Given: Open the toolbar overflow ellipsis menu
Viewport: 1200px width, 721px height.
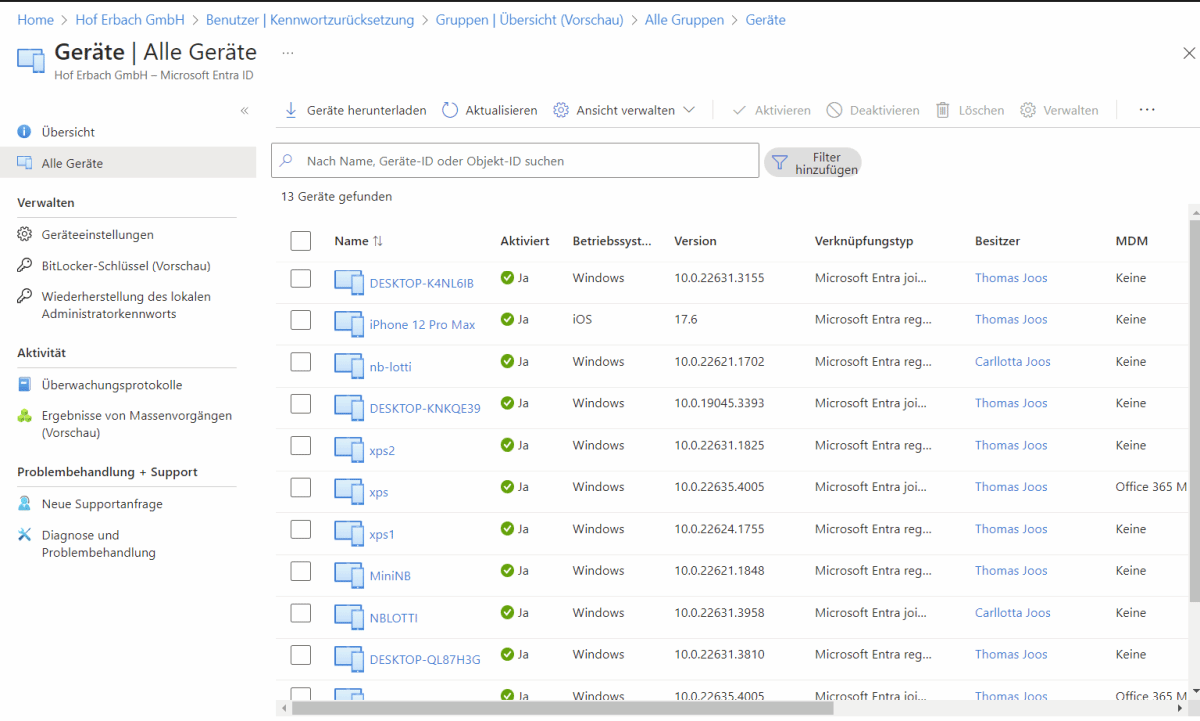Looking at the screenshot, I should click(1147, 110).
